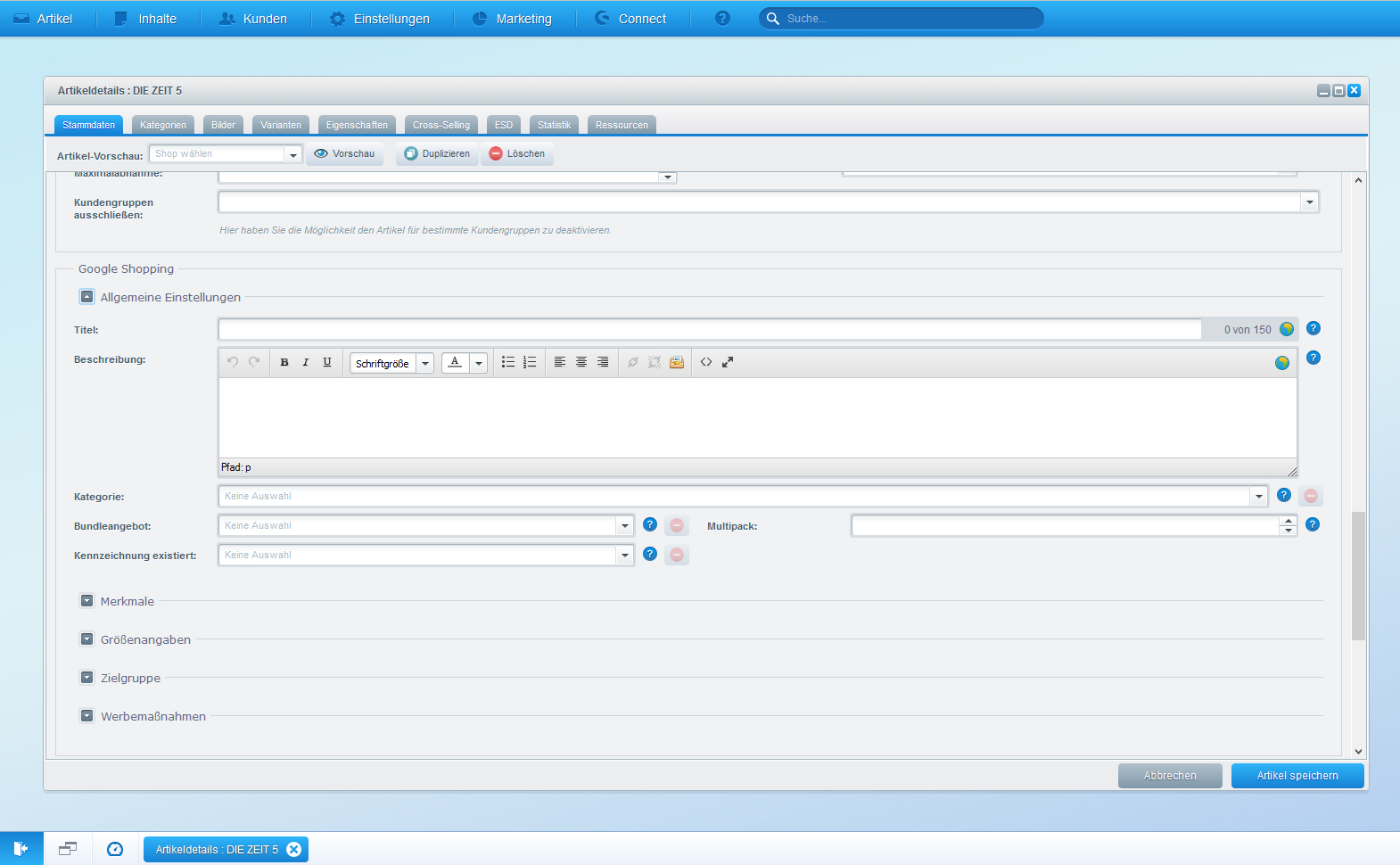Apply italic formatting in the editor

coord(306,363)
